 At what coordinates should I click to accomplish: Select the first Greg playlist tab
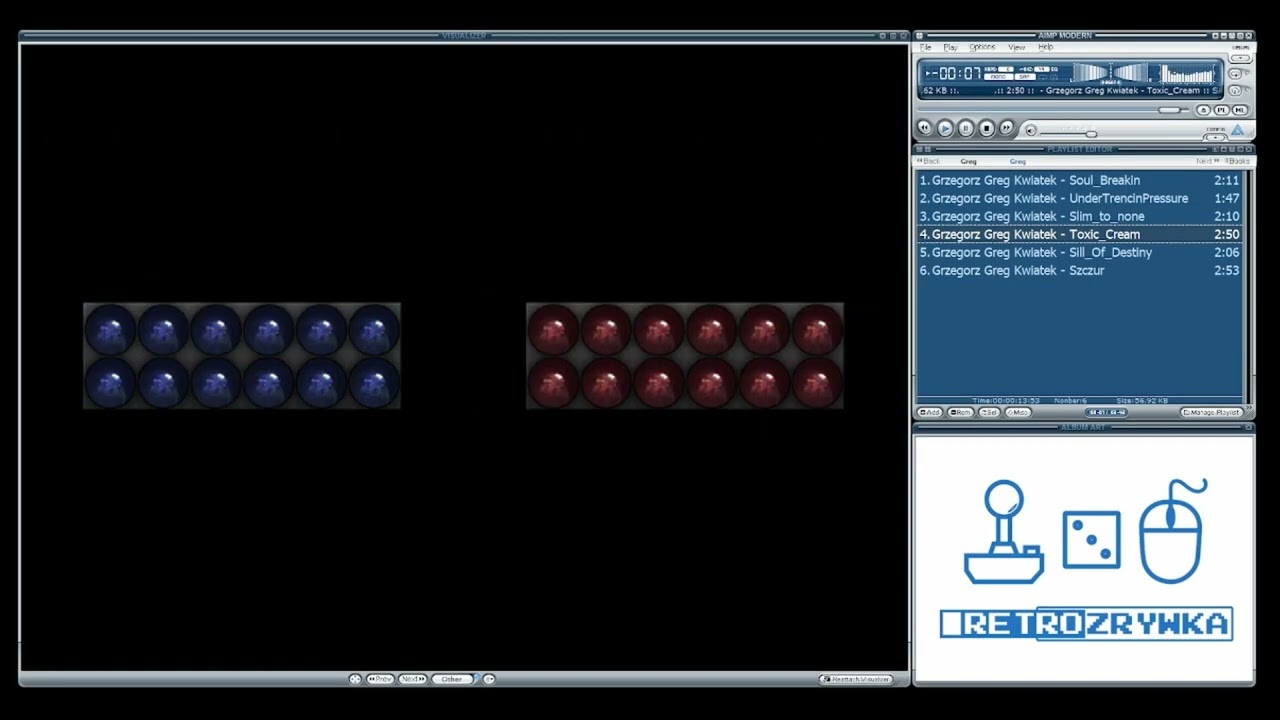968,161
